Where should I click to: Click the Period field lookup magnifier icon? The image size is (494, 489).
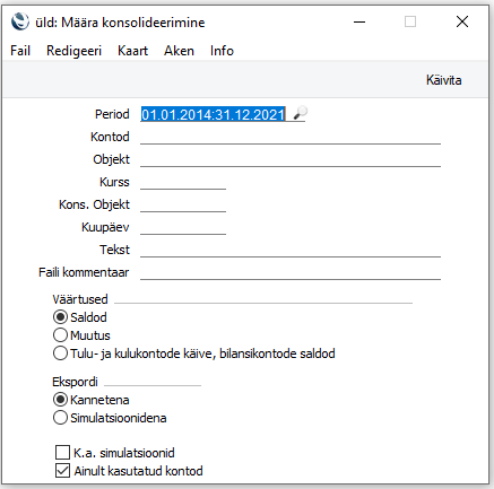click(300, 113)
